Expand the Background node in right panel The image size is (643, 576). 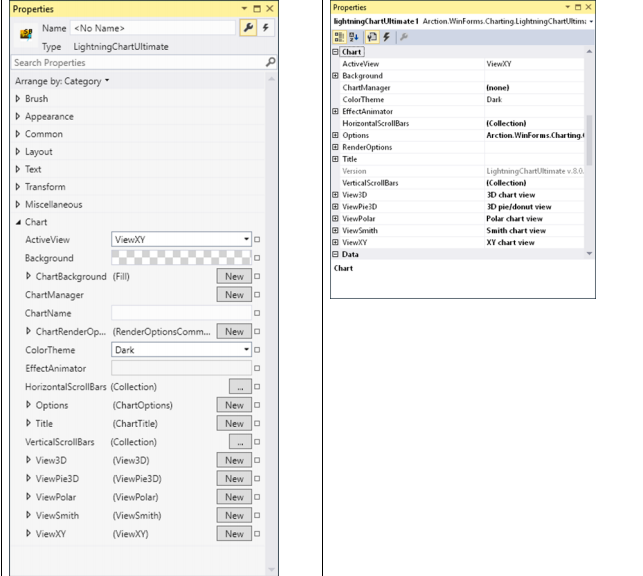pos(335,75)
